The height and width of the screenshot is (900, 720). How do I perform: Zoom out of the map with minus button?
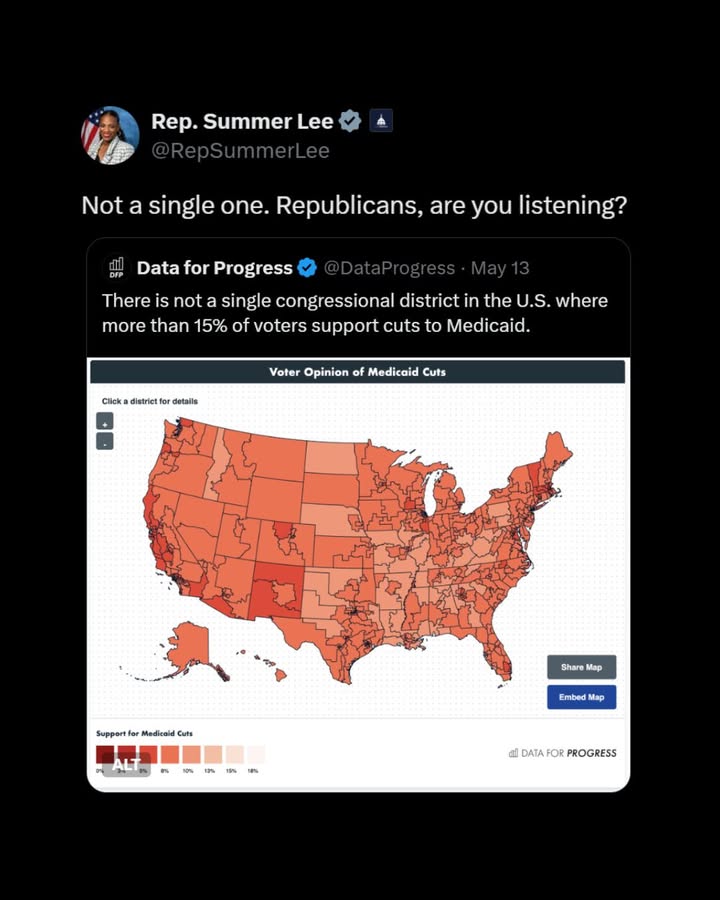pyautogui.click(x=104, y=441)
